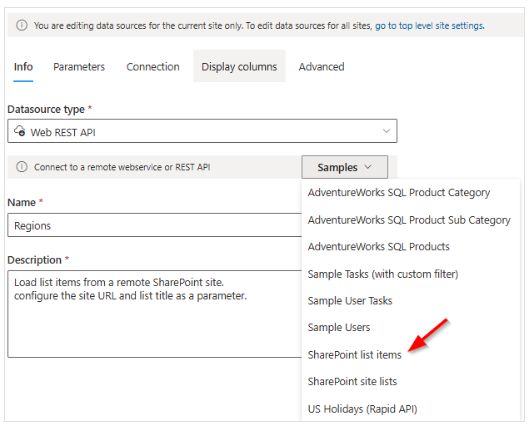Open the Advanced tab
This screenshot has width=530, height=432.
click(321, 67)
